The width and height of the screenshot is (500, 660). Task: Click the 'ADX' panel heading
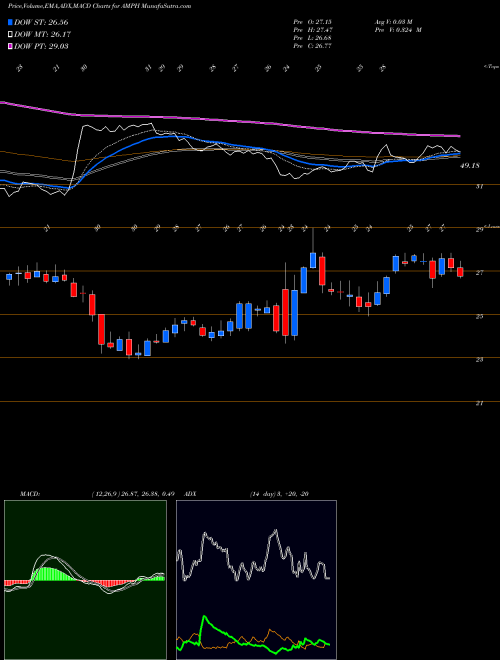(190, 493)
